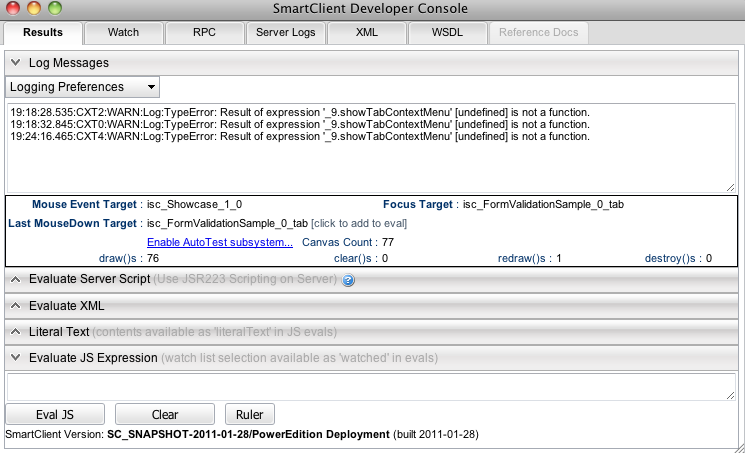Expand the Literal Text section
Viewport: 745px width, 453px height.
point(15,331)
